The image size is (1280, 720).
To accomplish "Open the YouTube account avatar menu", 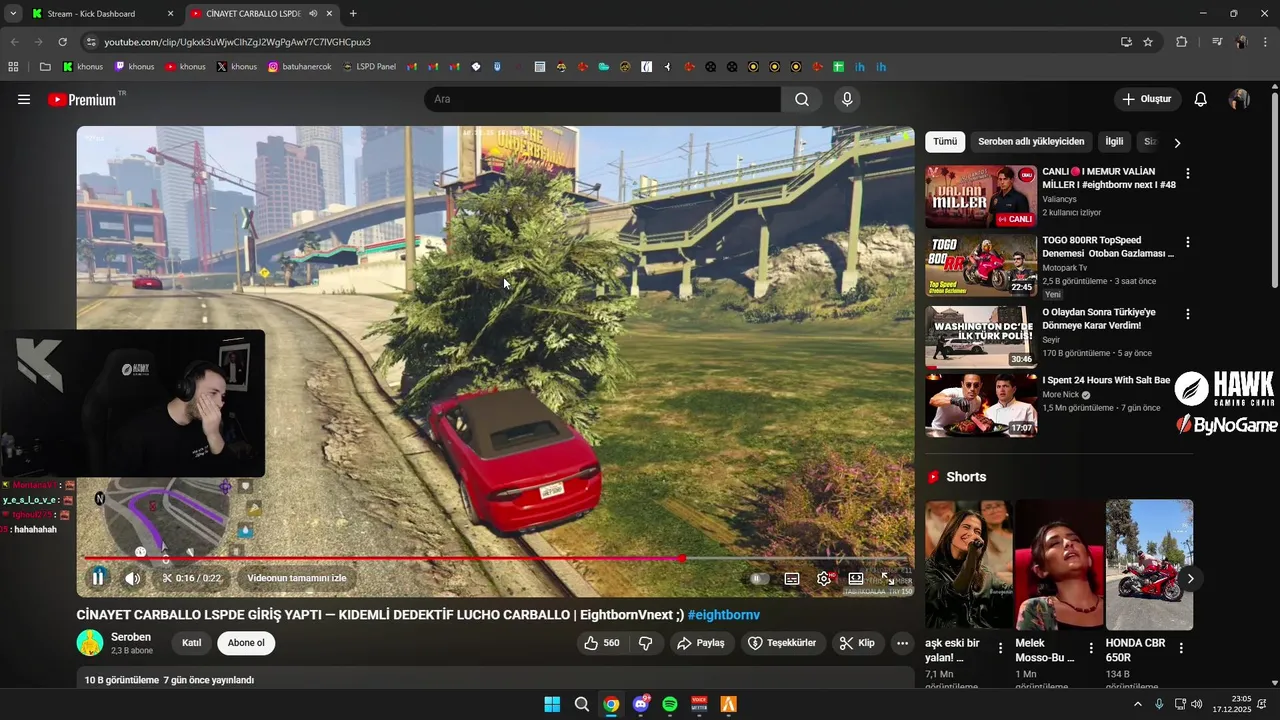I will (x=1239, y=99).
